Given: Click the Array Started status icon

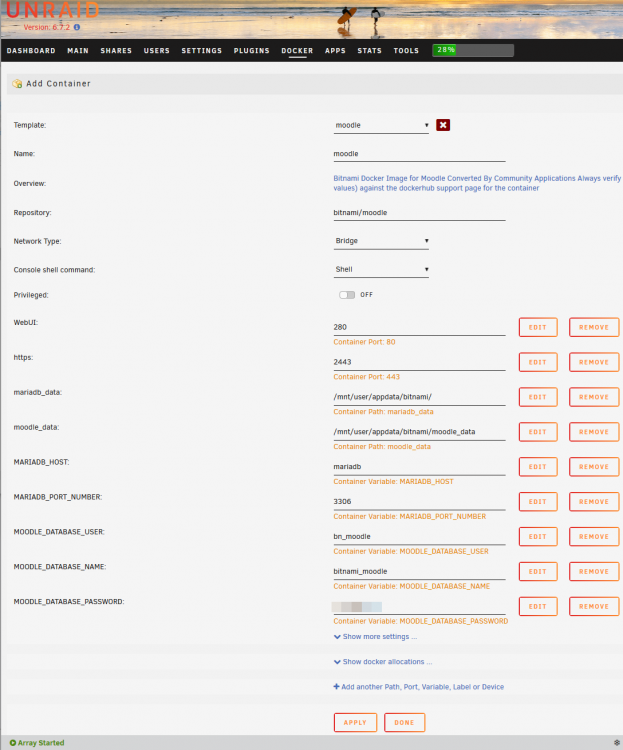Looking at the screenshot, I should [13, 743].
